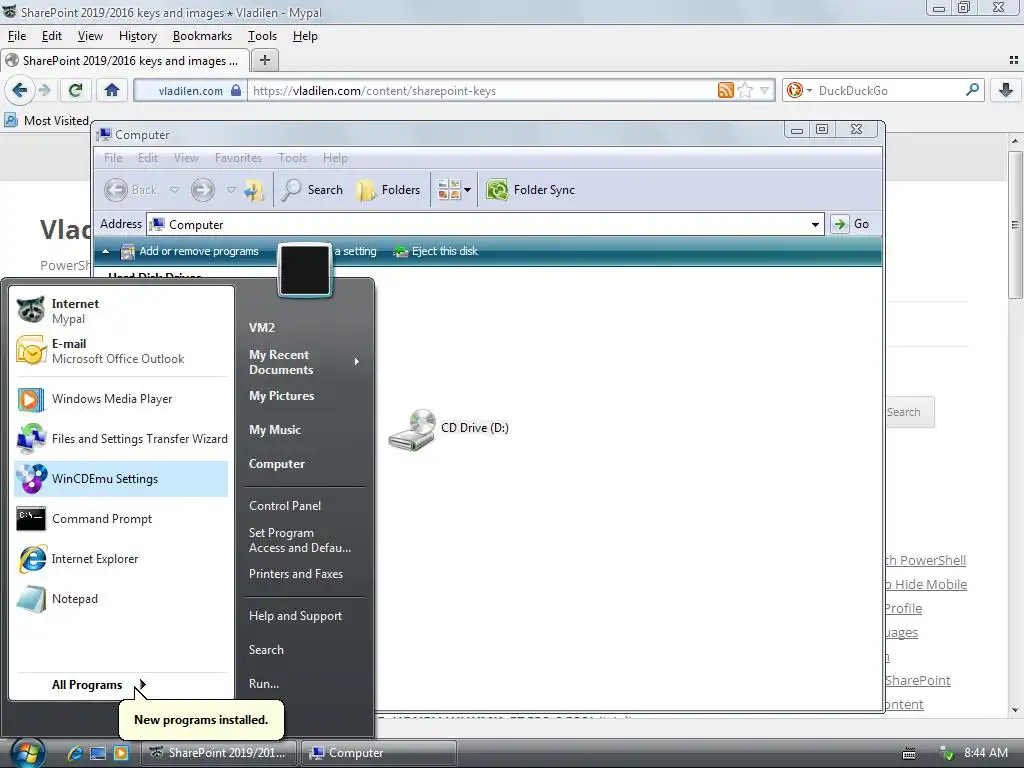
Task: Open Back history dropdown arrow
Action: click(174, 190)
